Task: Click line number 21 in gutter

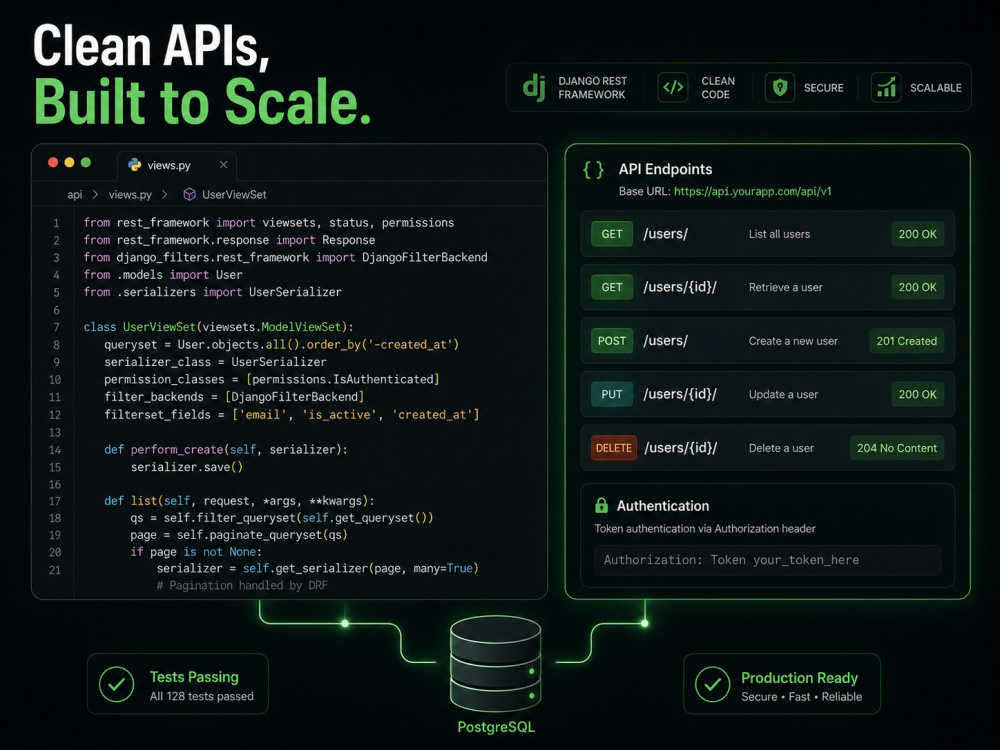Action: [x=55, y=570]
